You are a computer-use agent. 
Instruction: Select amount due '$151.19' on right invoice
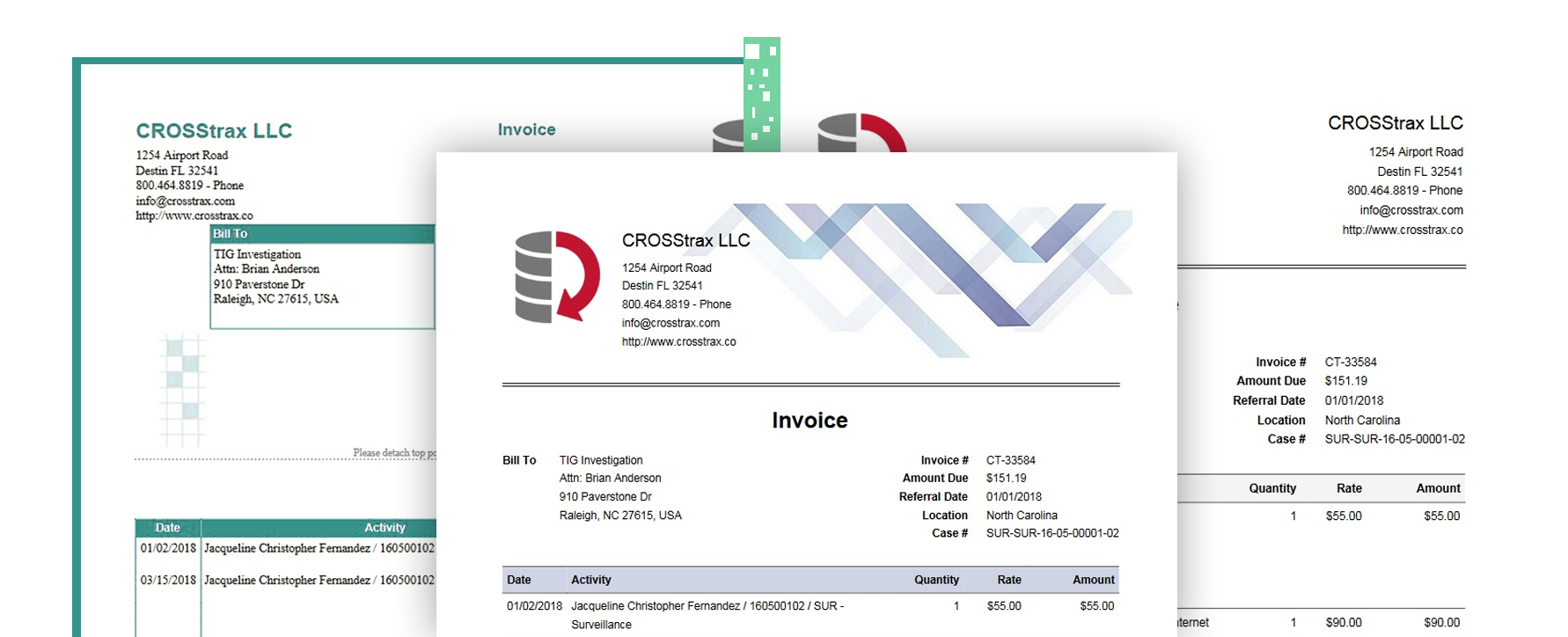(x=1346, y=381)
